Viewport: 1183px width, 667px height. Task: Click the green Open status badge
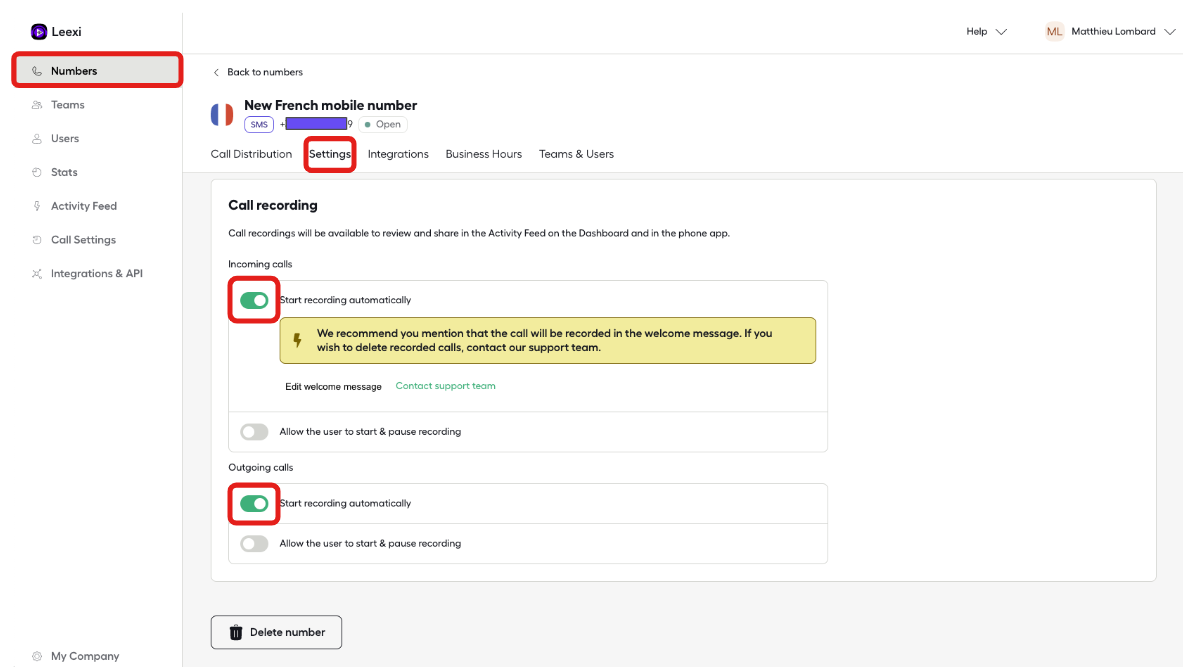tap(383, 124)
